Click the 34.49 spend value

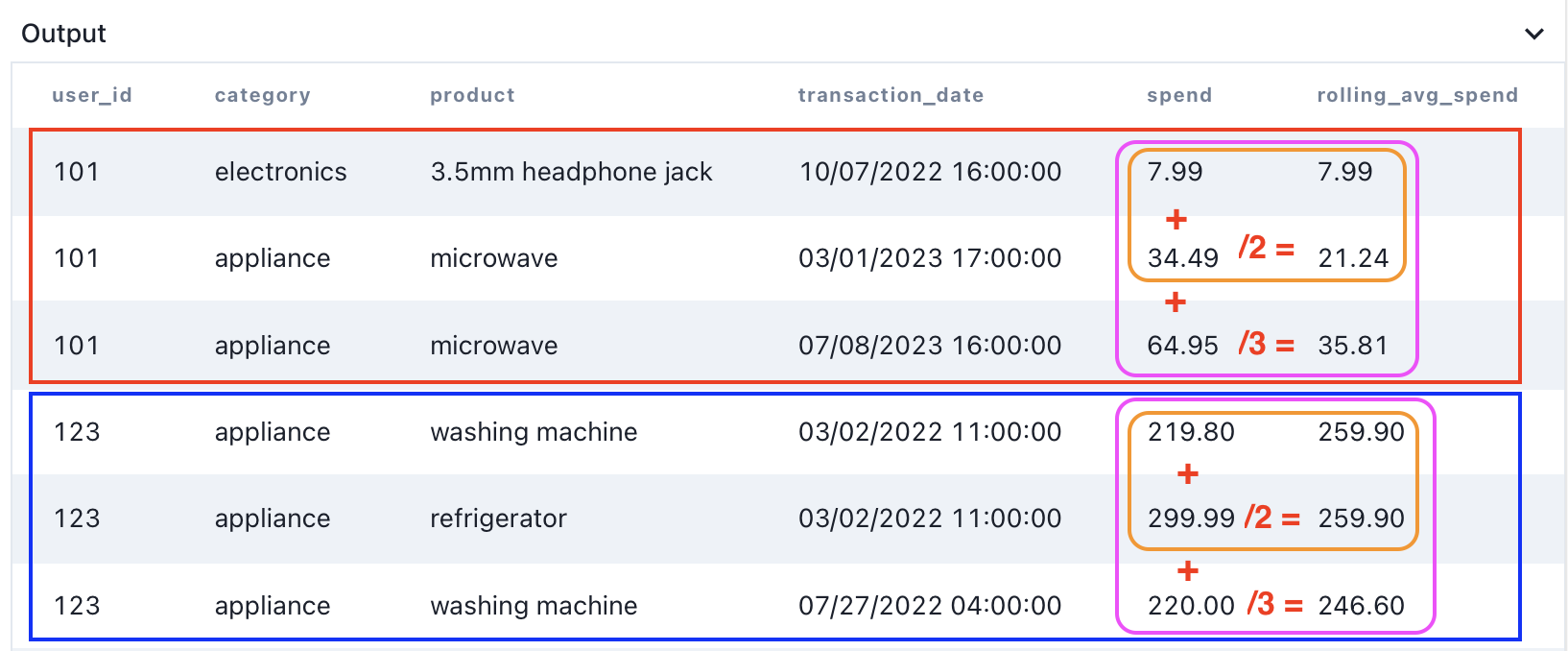click(x=1182, y=258)
